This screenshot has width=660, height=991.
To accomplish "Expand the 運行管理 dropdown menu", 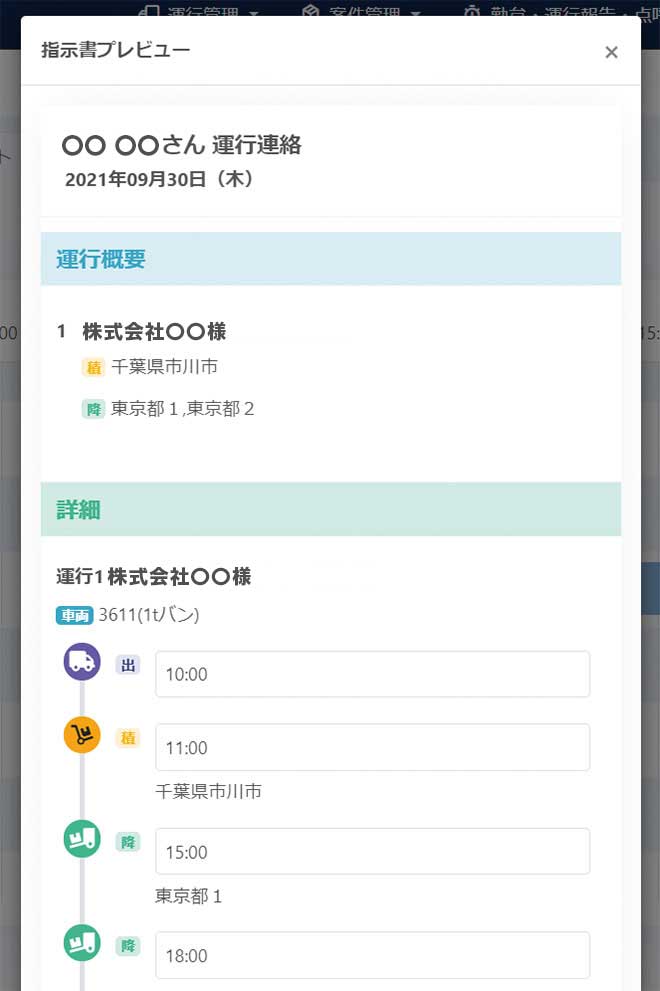I will [x=200, y=12].
